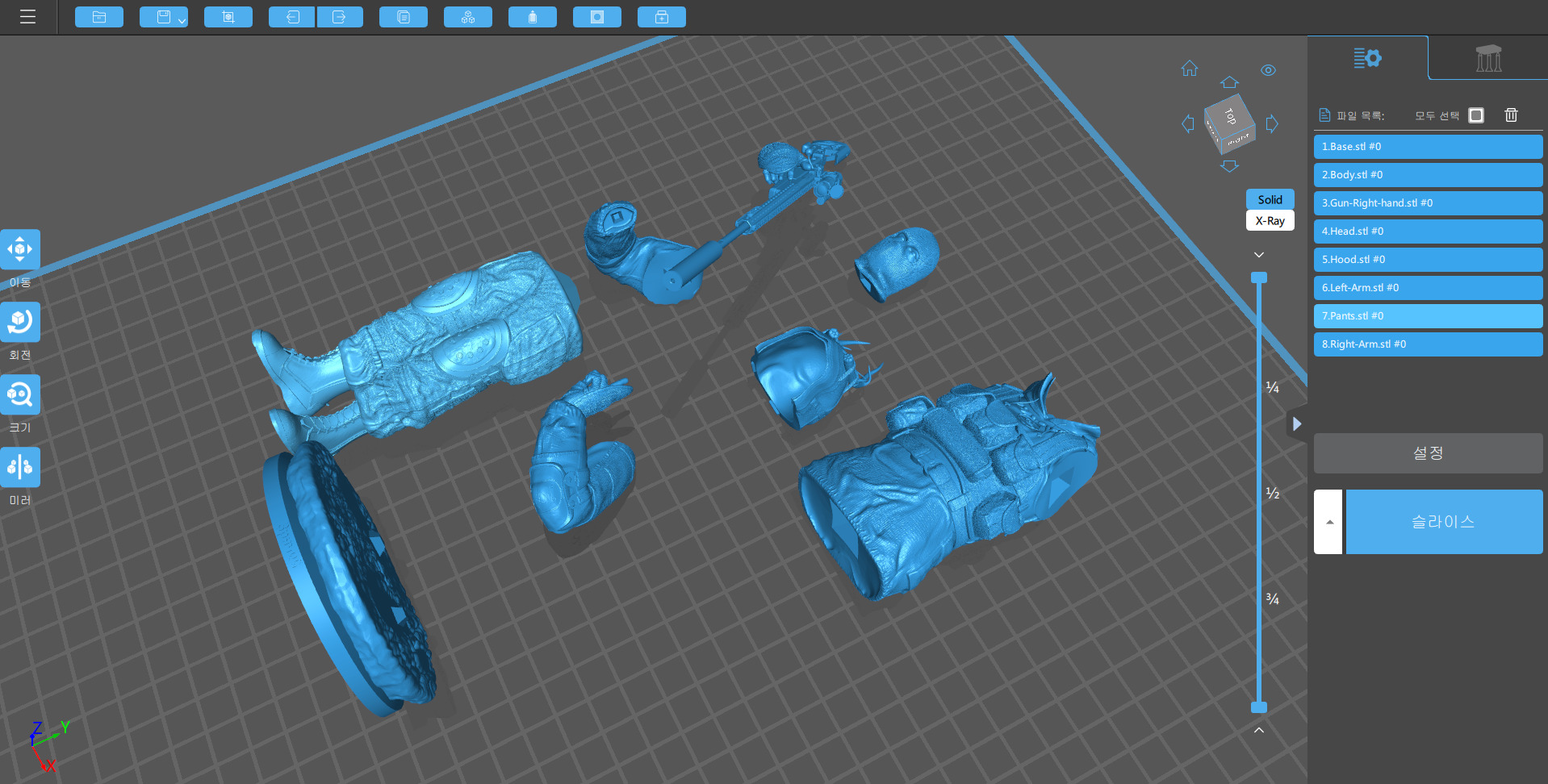
Task: Open the hamburger main menu
Action: pyautogui.click(x=27, y=17)
